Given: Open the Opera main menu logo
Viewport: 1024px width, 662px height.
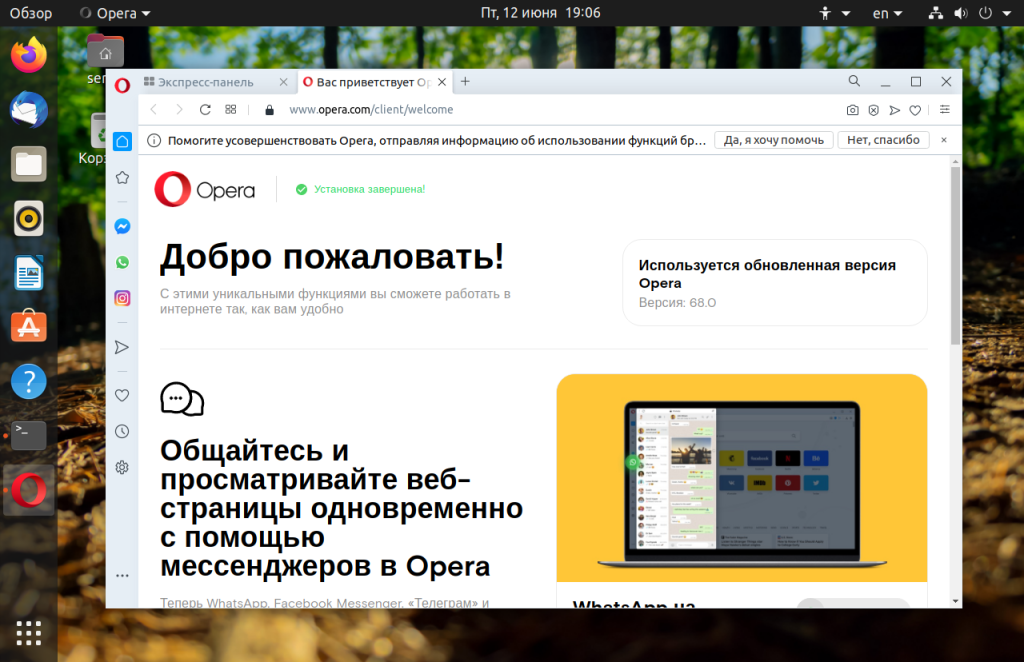Looking at the screenshot, I should click(x=122, y=85).
